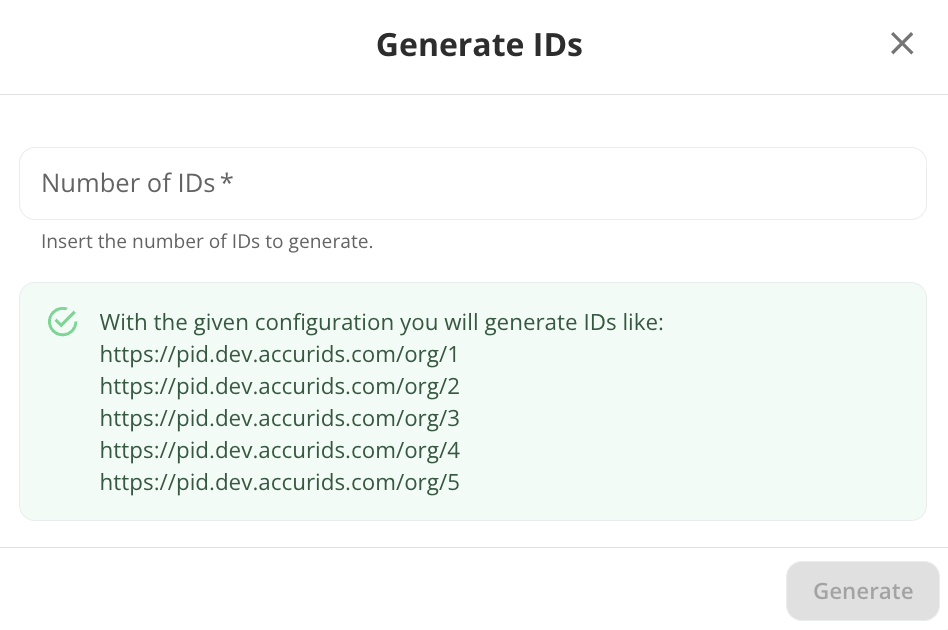Focus the Number of IDs input field

pyautogui.click(x=472, y=184)
